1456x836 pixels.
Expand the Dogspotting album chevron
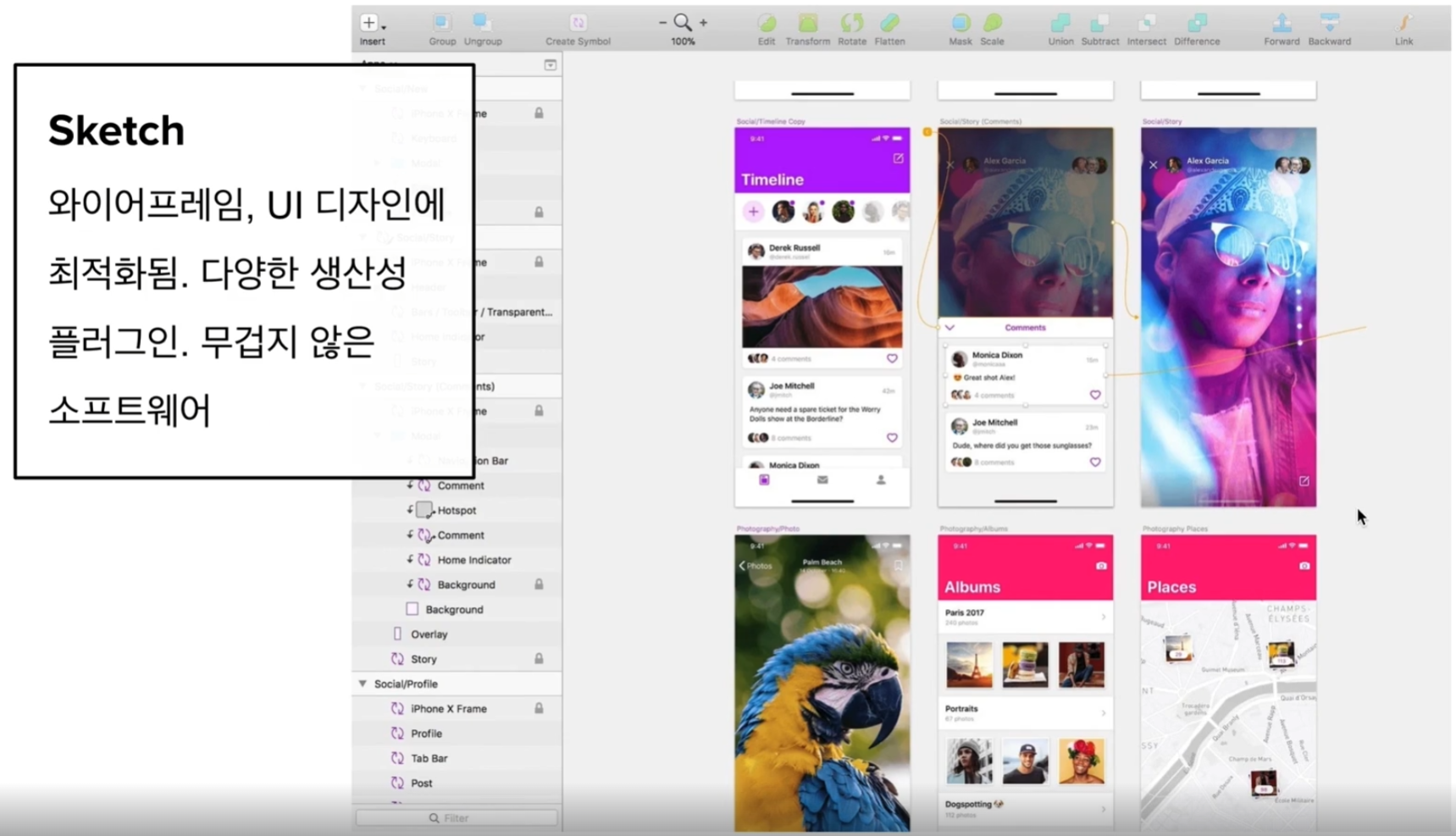pyautogui.click(x=1103, y=809)
